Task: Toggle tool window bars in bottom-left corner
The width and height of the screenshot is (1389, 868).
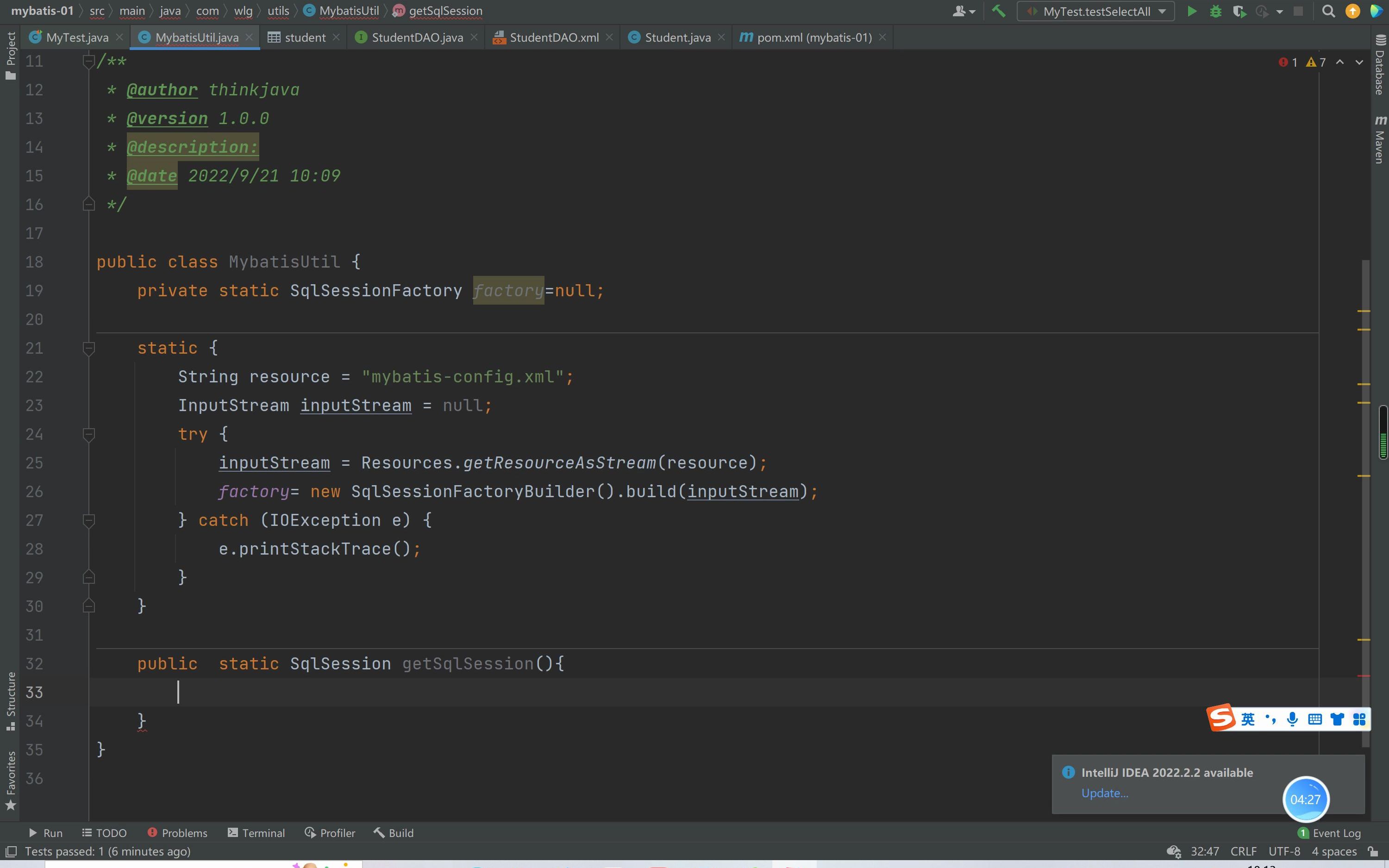Action: click(x=10, y=851)
